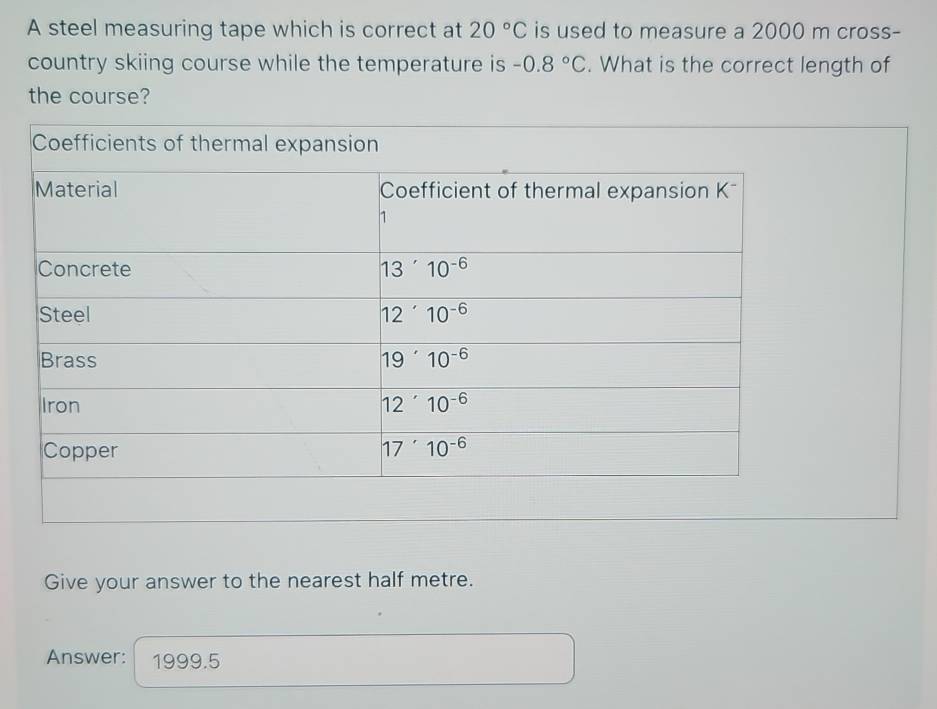Viewport: 937px width, 709px height.
Task: Click the Material column header
Action: (76, 191)
